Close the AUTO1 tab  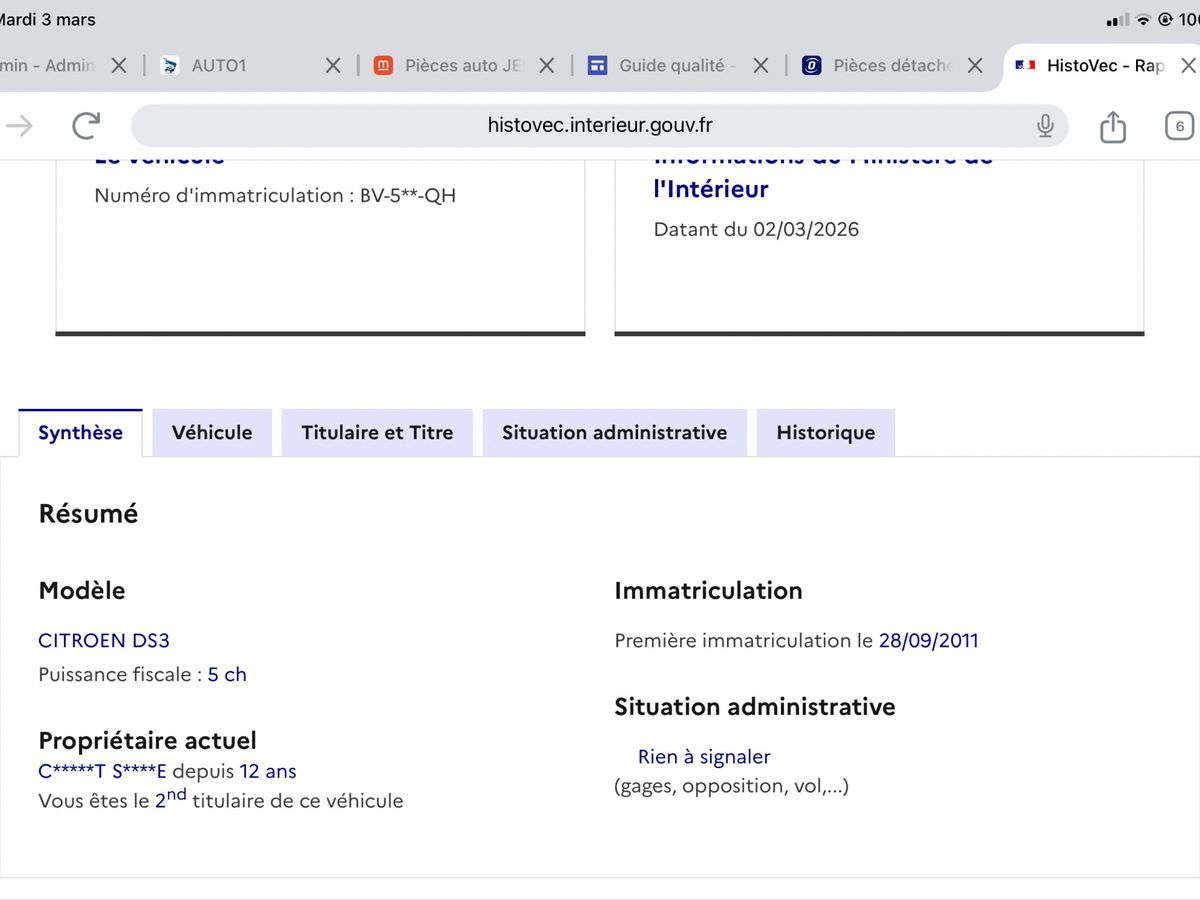click(333, 66)
